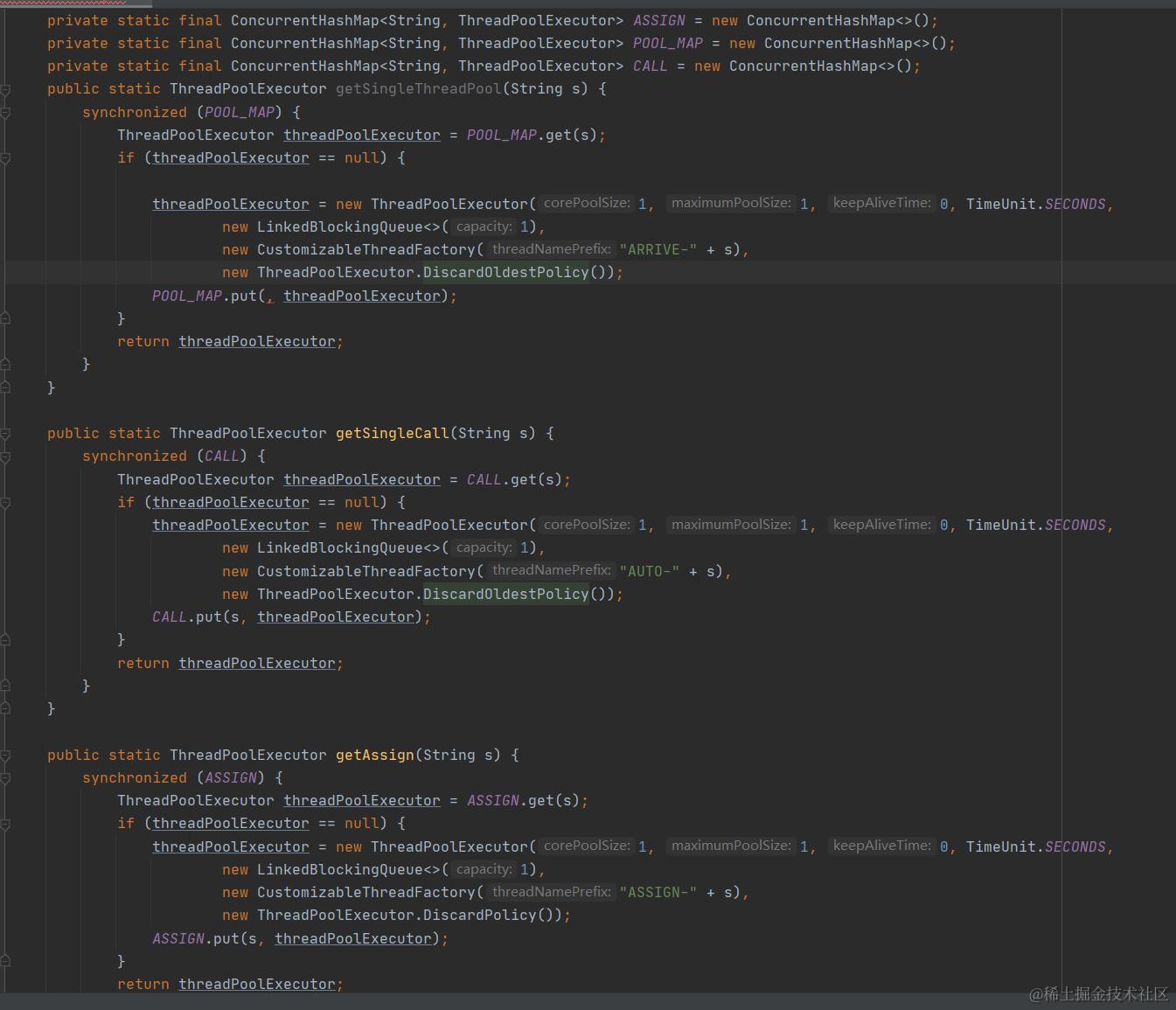Fold the synchronized (POOL_MAP) block
Viewport: 1176px width, 1010px height.
(x=5, y=113)
